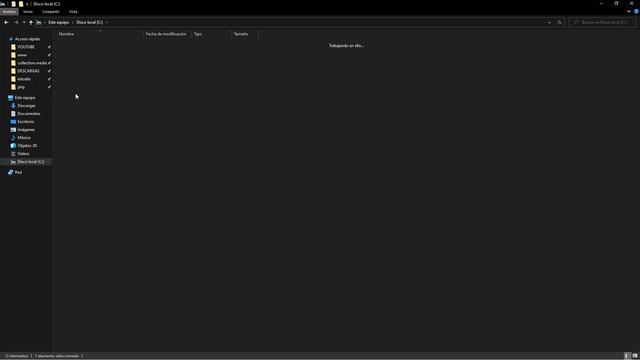
Task: Select Disco local (C:) in the breadcrumb
Action: tap(90, 22)
